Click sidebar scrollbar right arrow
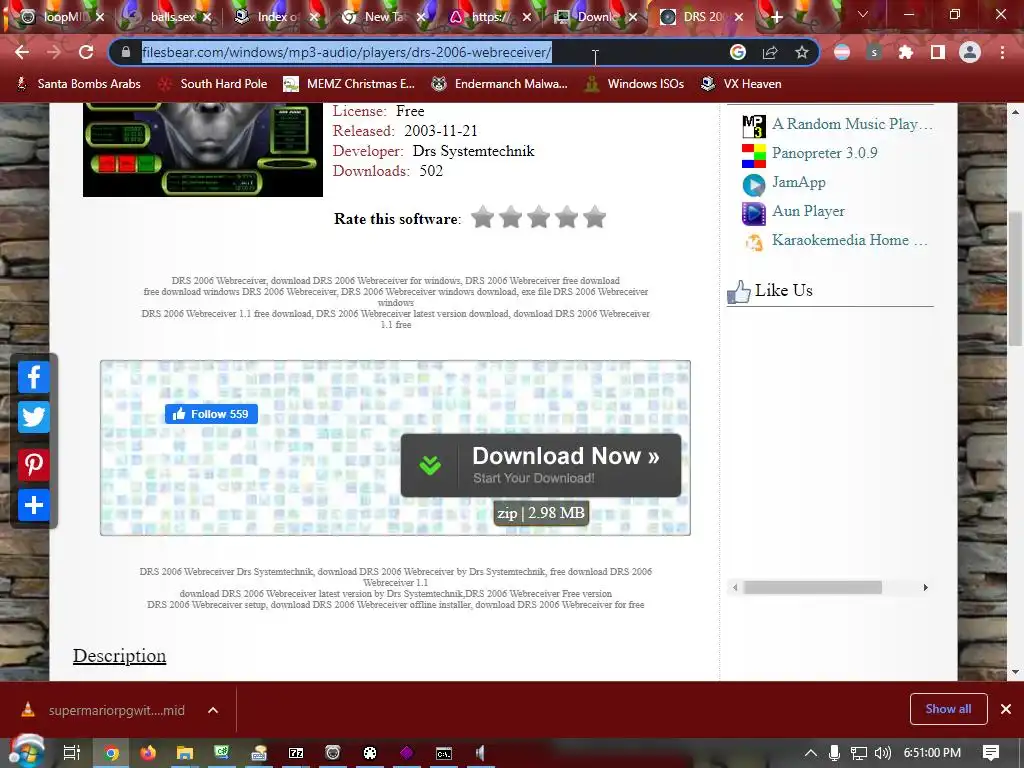The width and height of the screenshot is (1024, 768). click(925, 587)
